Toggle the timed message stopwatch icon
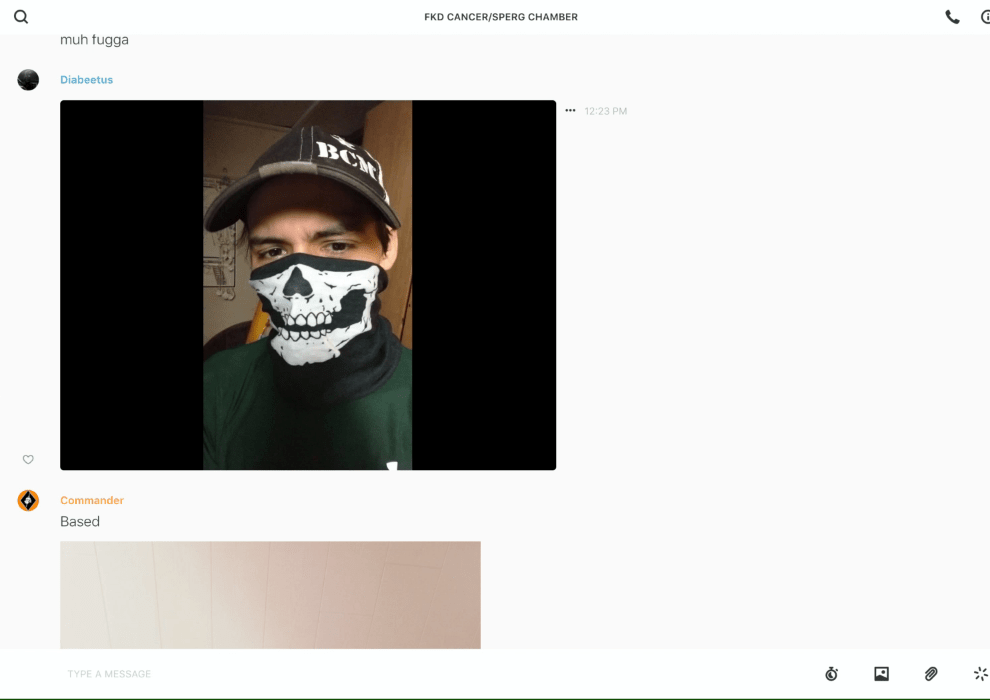 (x=831, y=674)
